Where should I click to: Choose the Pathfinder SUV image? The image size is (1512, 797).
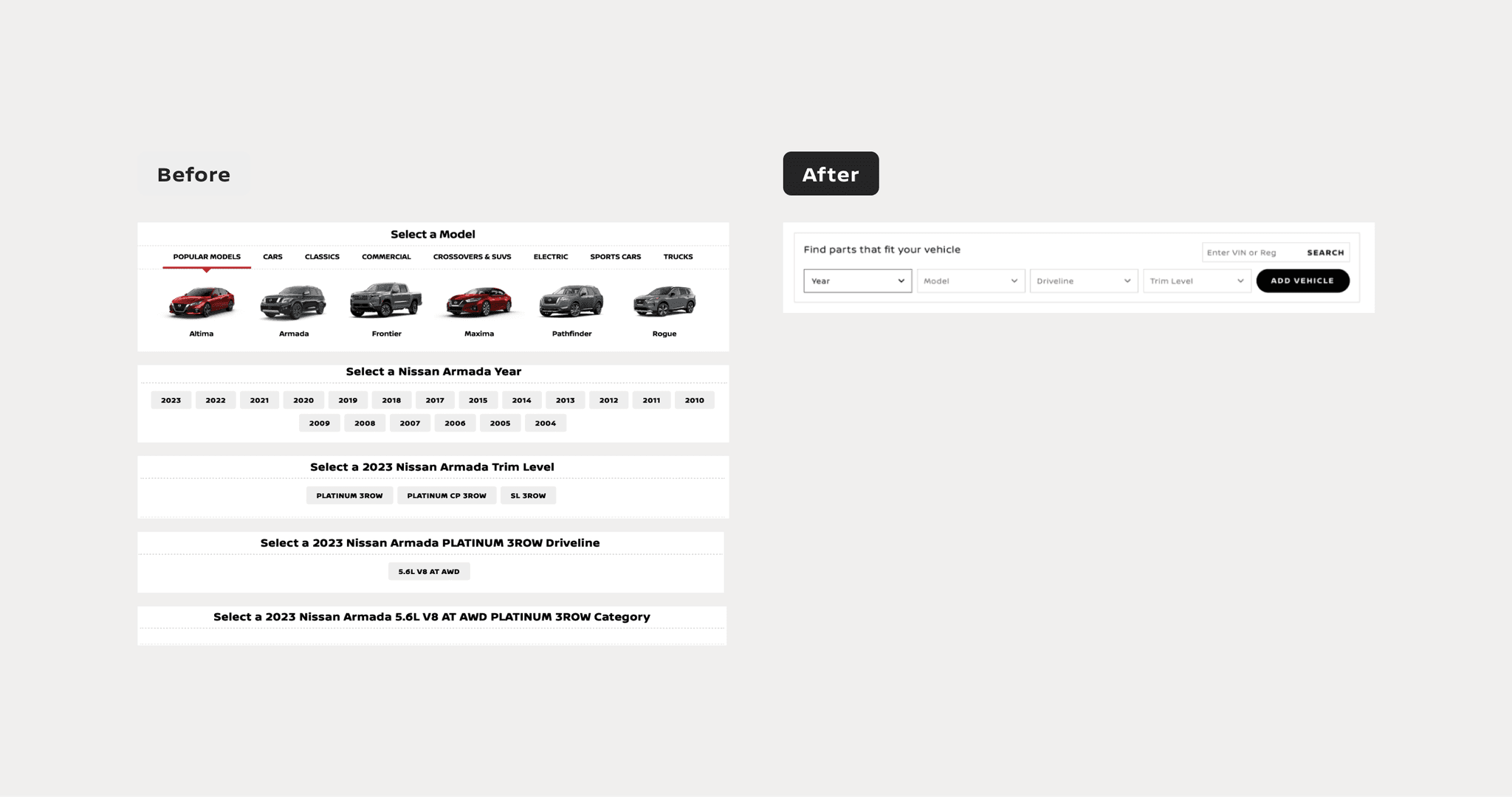(x=571, y=301)
